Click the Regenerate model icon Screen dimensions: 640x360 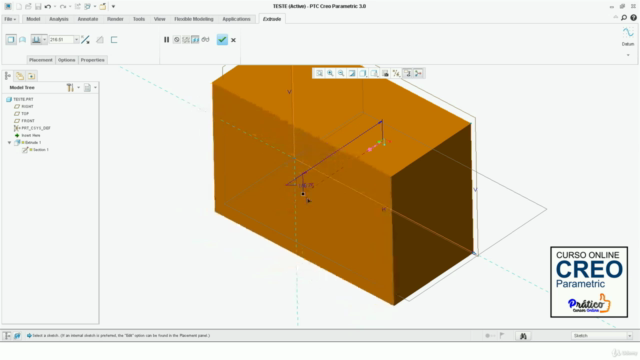tap(78, 7)
